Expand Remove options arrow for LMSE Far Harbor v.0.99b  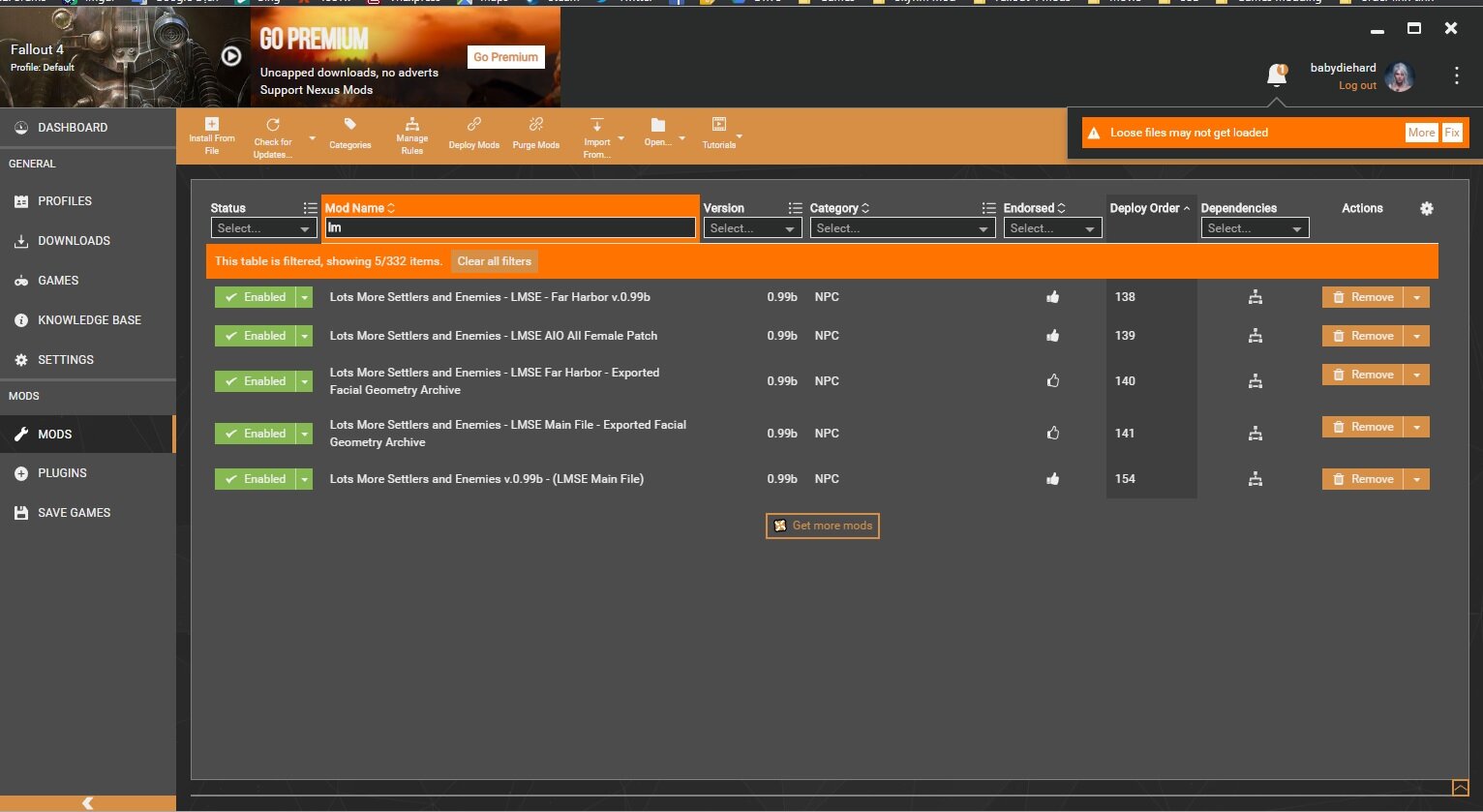coord(1417,297)
